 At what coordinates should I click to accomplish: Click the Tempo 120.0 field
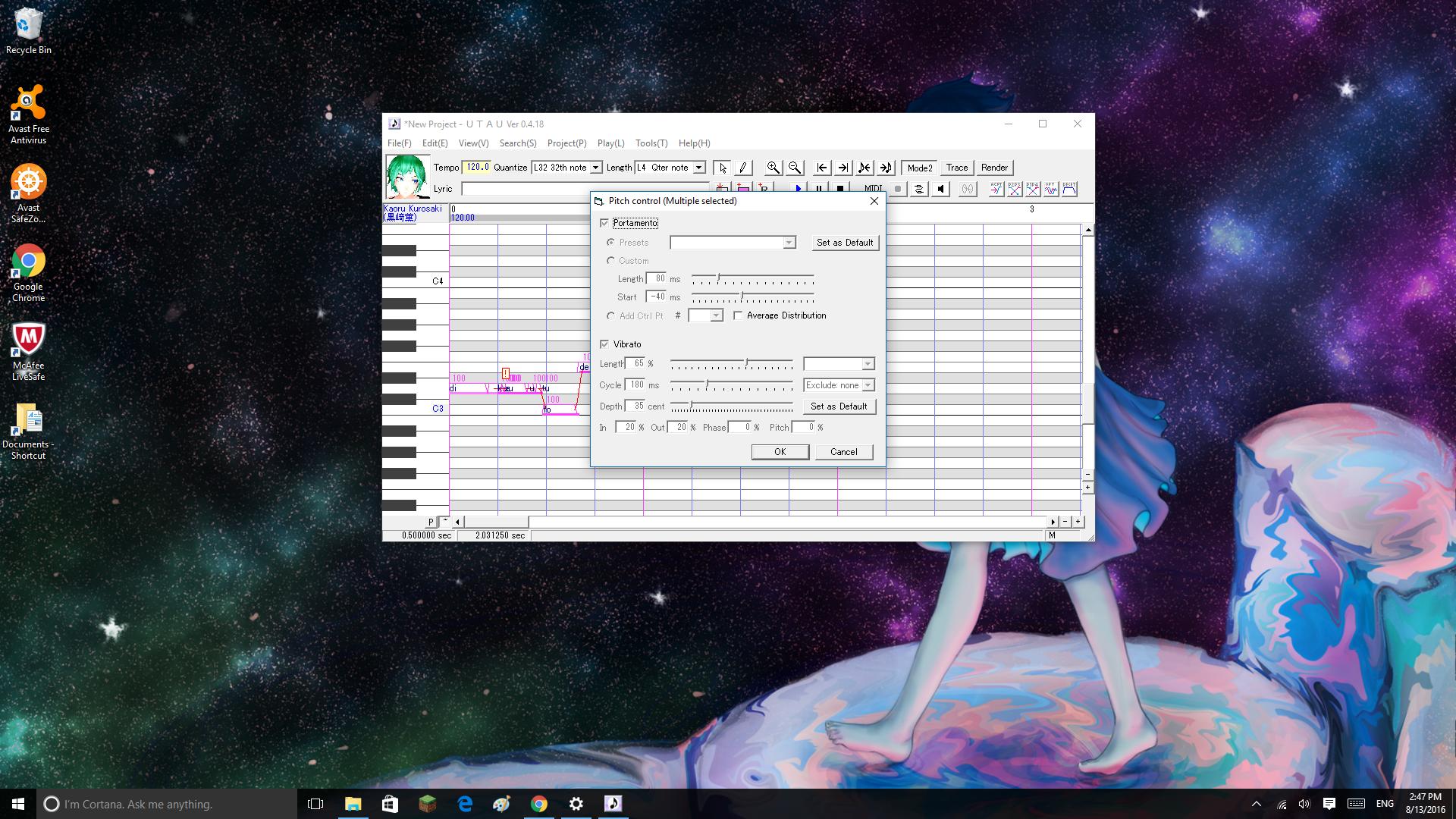pos(476,168)
